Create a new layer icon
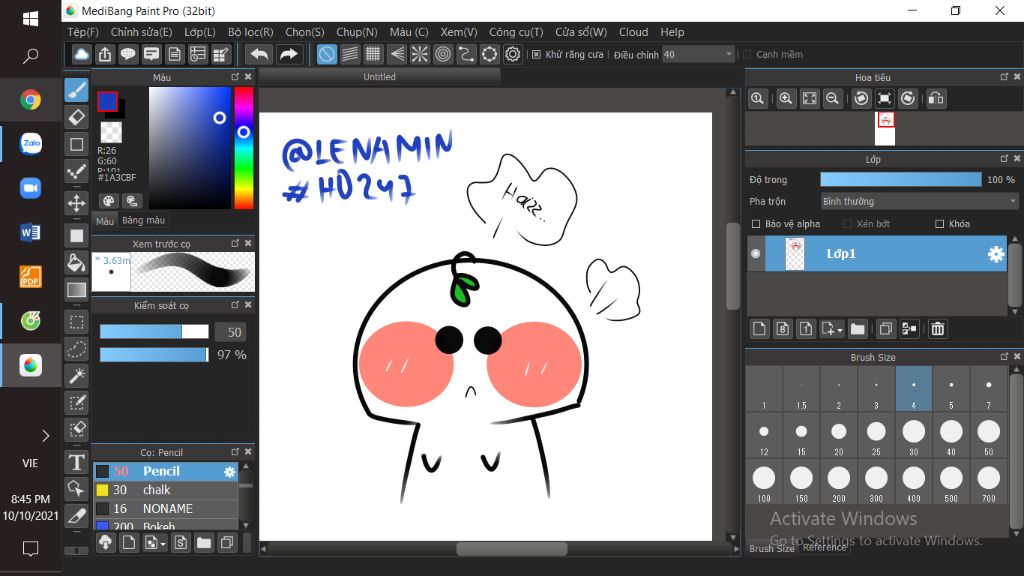Screen dimensions: 1024x576 (x=759, y=328)
